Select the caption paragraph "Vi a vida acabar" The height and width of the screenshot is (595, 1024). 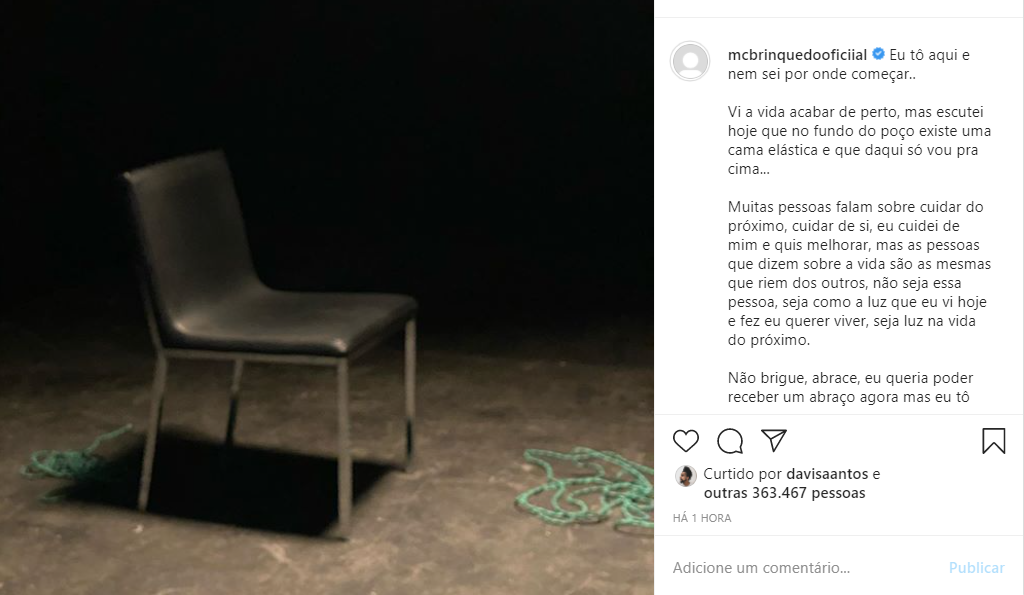tap(859, 140)
